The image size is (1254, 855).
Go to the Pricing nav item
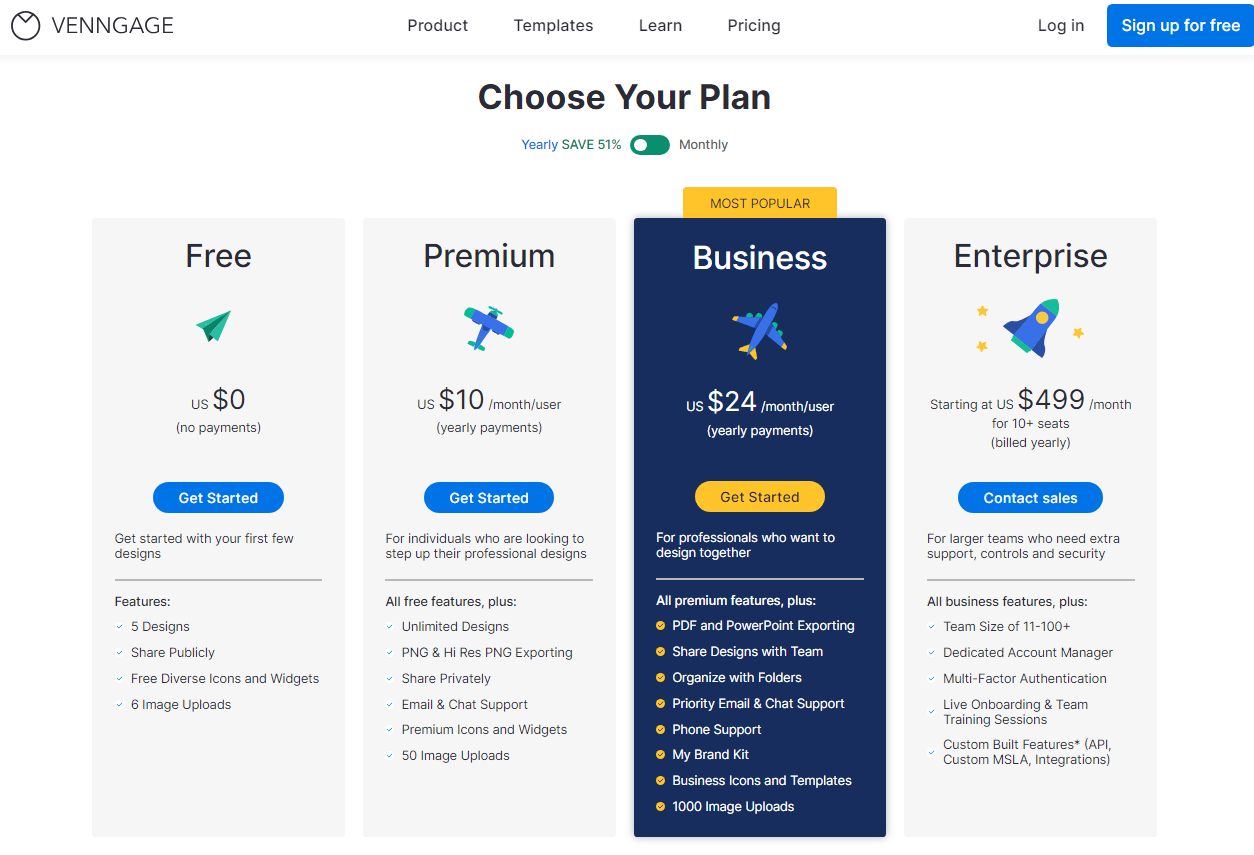[x=754, y=26]
